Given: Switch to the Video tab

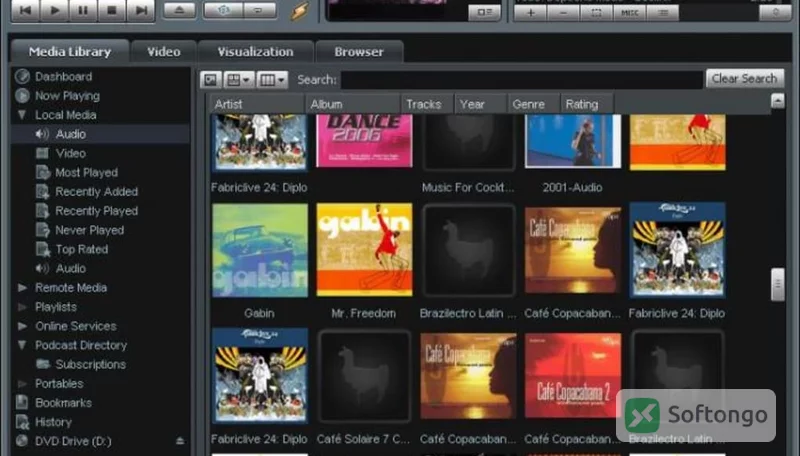Looking at the screenshot, I should pos(164,52).
